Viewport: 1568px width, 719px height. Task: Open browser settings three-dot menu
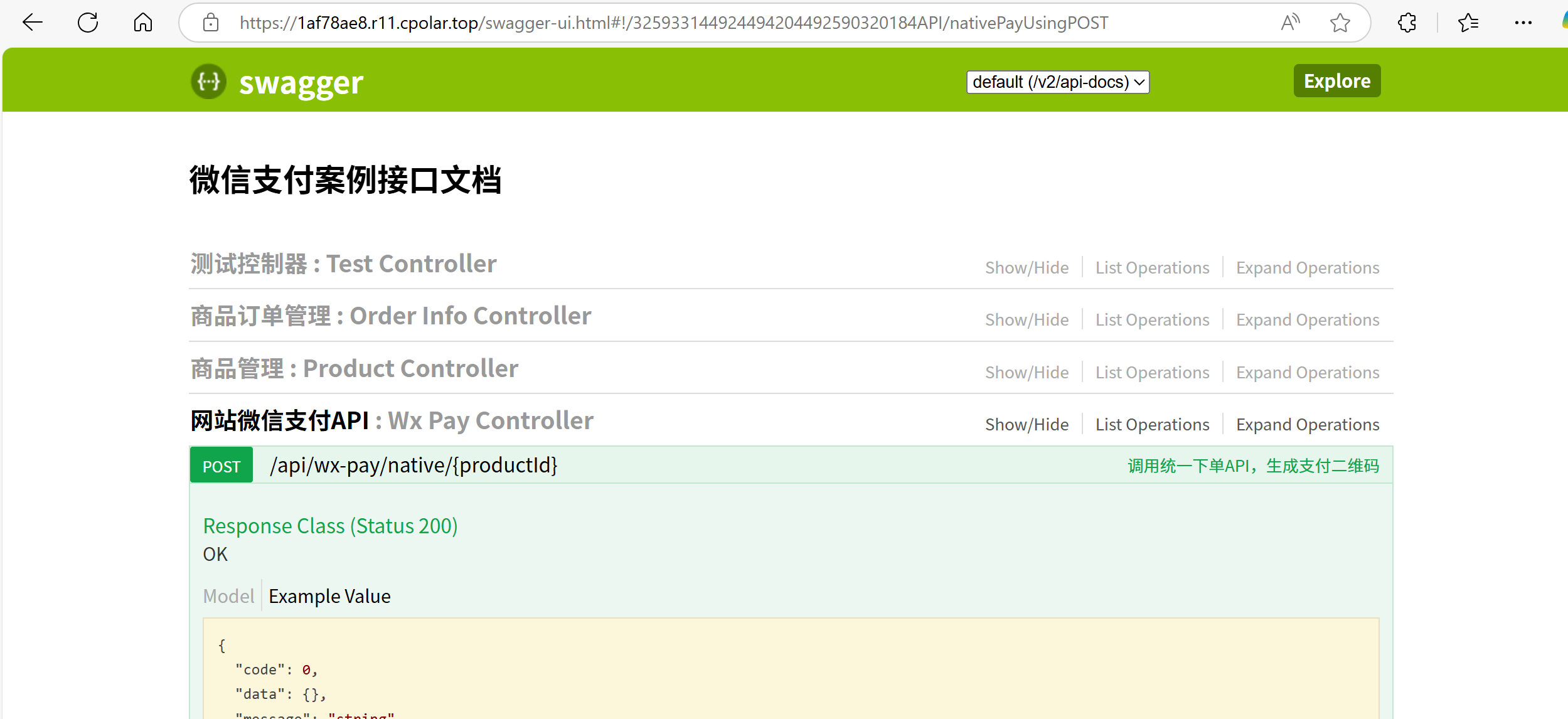click(x=1523, y=23)
